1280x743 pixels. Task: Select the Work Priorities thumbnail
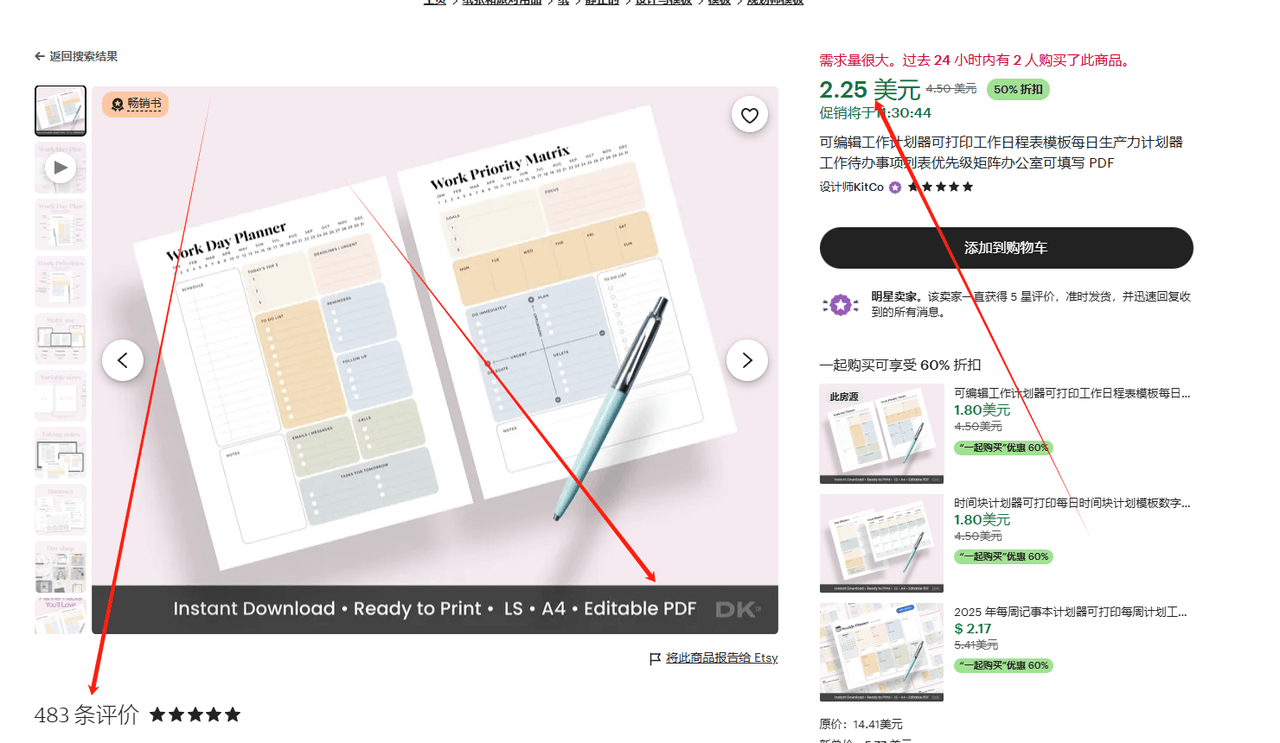click(x=60, y=281)
